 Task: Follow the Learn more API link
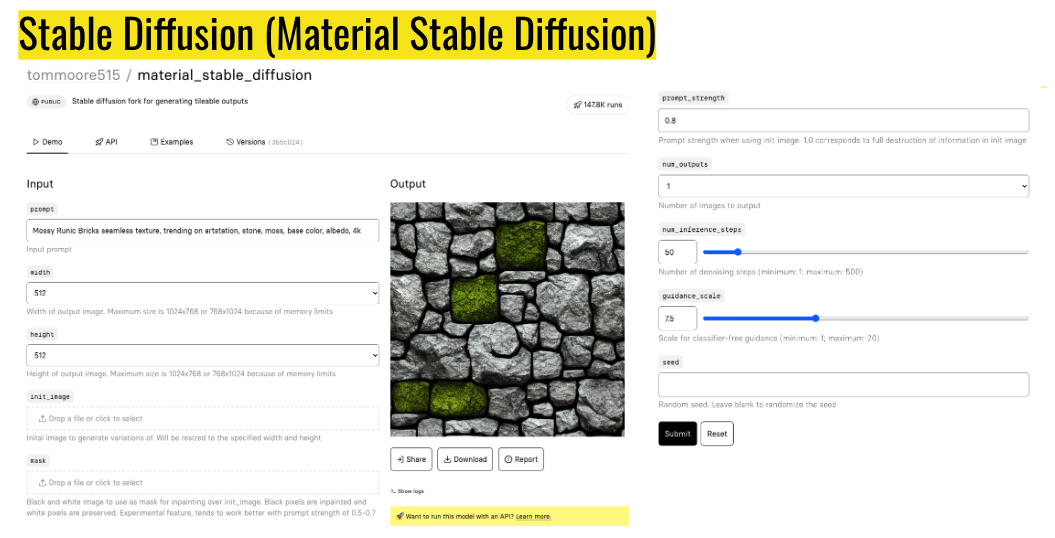point(533,516)
